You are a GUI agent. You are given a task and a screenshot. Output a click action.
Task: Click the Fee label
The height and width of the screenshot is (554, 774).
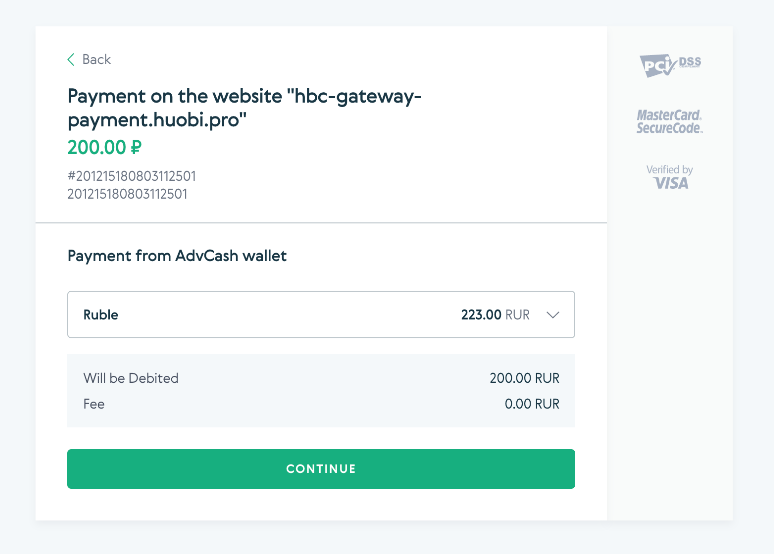(x=94, y=404)
